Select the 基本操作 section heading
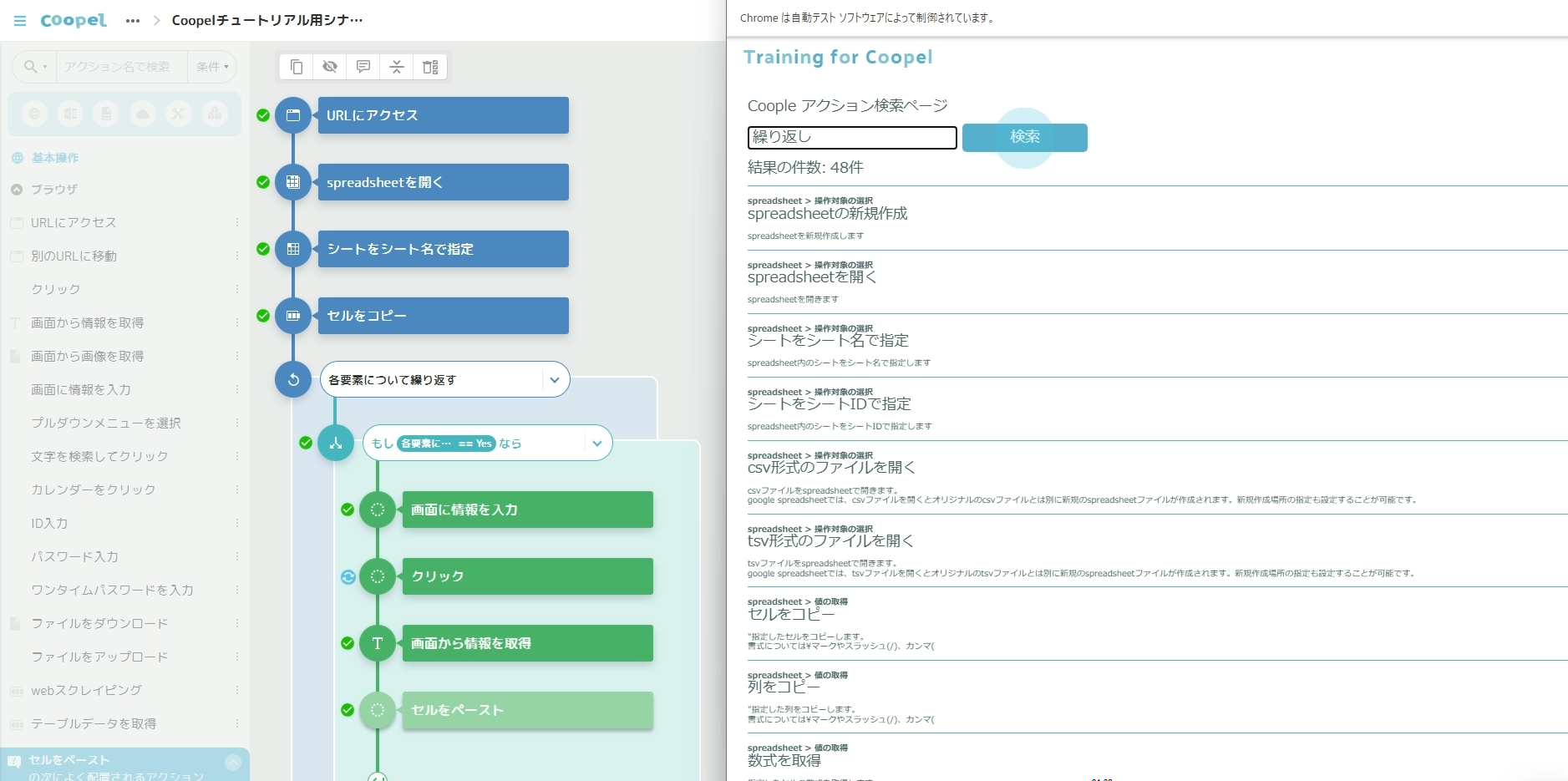Image resolution: width=1568 pixels, height=781 pixels. click(55, 158)
